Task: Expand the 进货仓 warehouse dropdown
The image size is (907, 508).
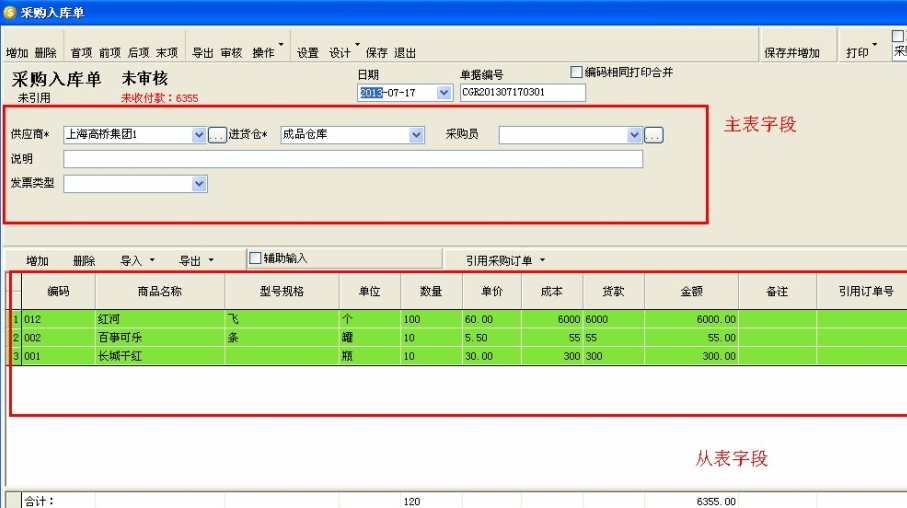Action: 417,135
